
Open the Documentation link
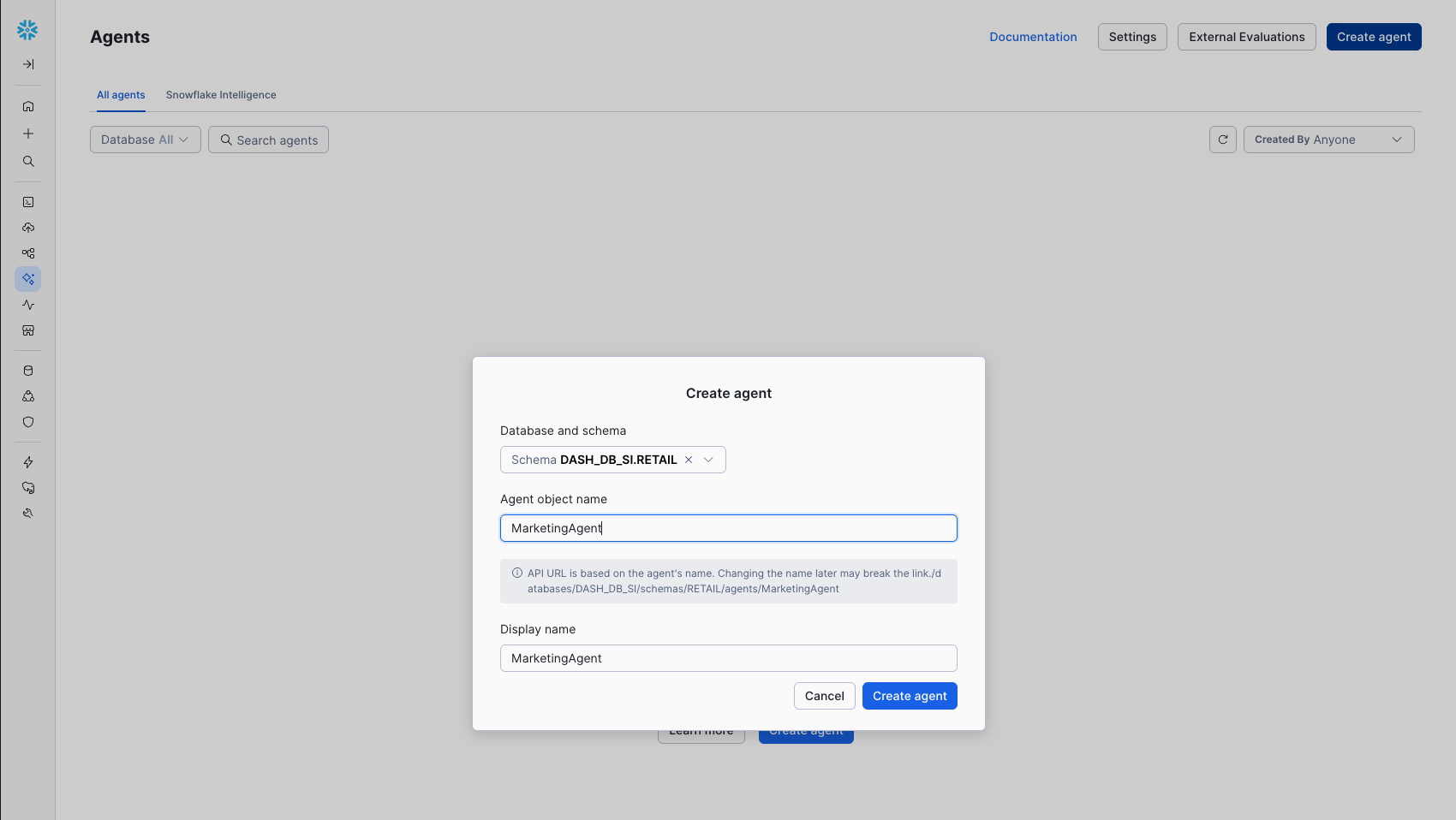1033,37
